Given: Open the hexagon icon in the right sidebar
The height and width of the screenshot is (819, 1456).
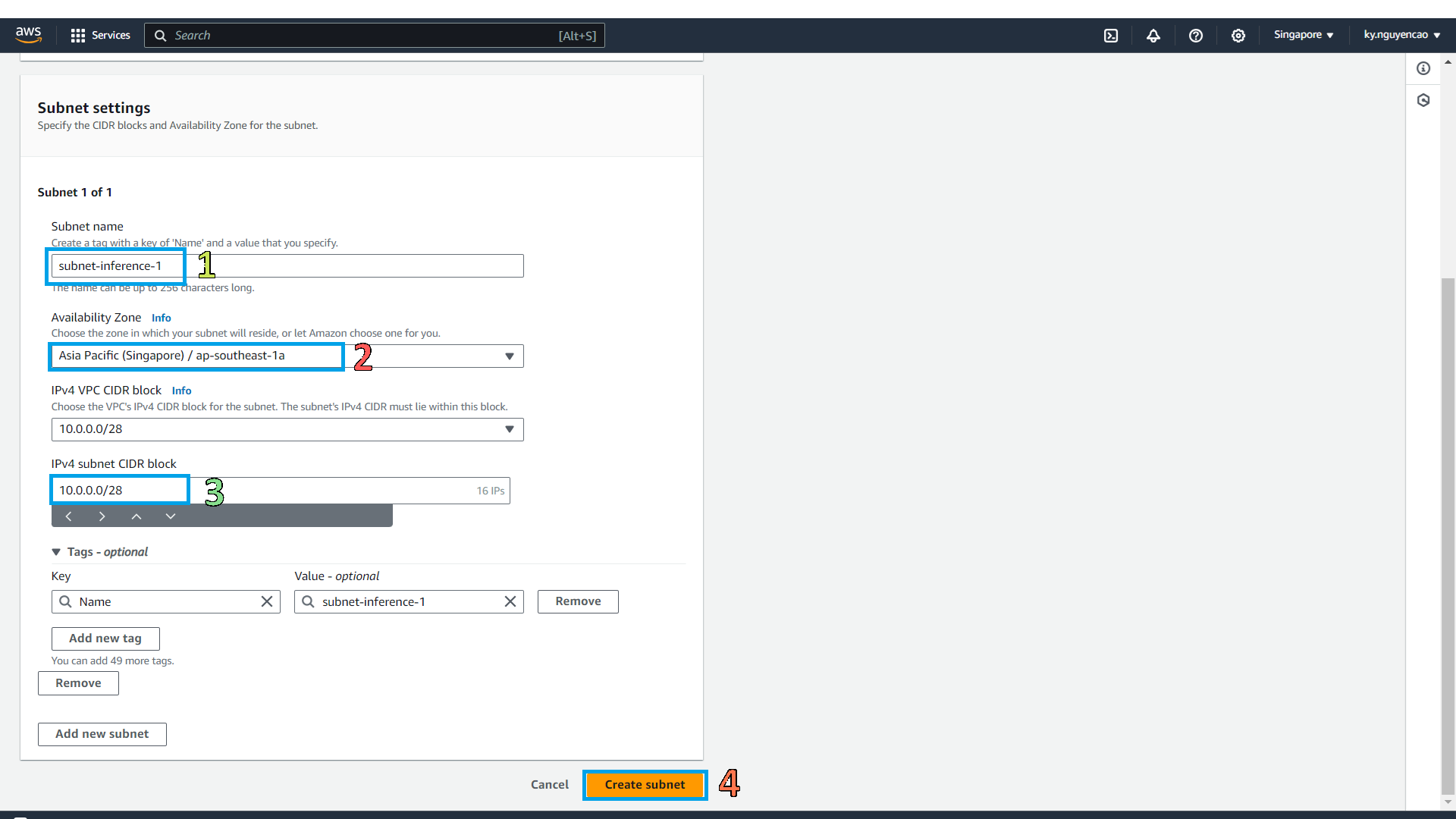Looking at the screenshot, I should coord(1423,100).
